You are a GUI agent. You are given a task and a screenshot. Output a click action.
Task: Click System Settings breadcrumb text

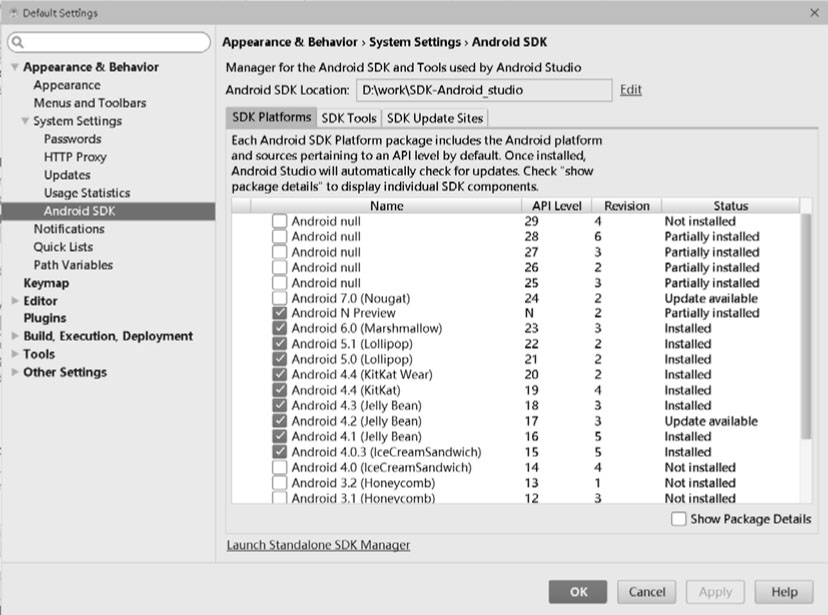pyautogui.click(x=415, y=42)
